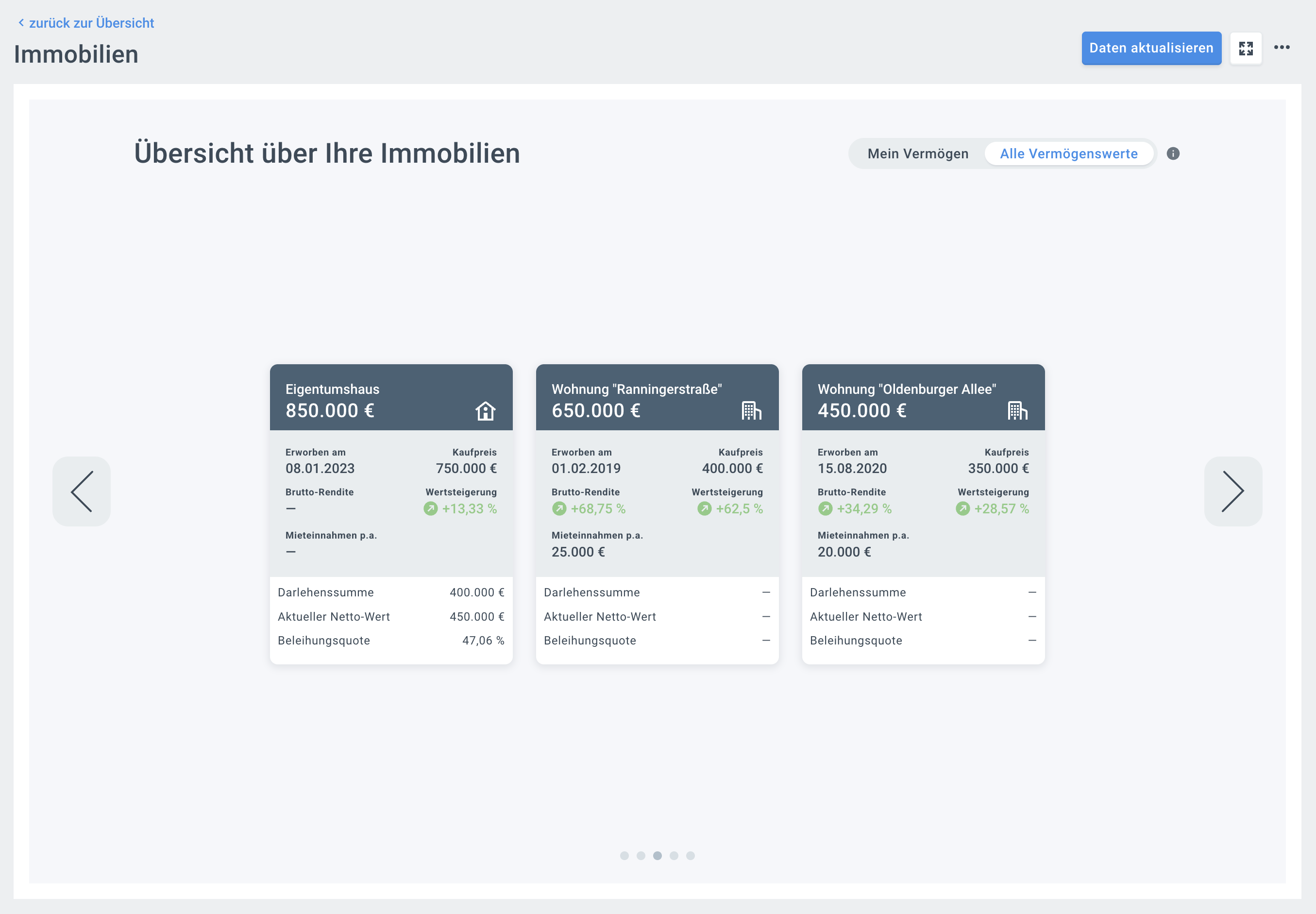Jump to second carousel page dot
1316x914 pixels.
click(641, 856)
